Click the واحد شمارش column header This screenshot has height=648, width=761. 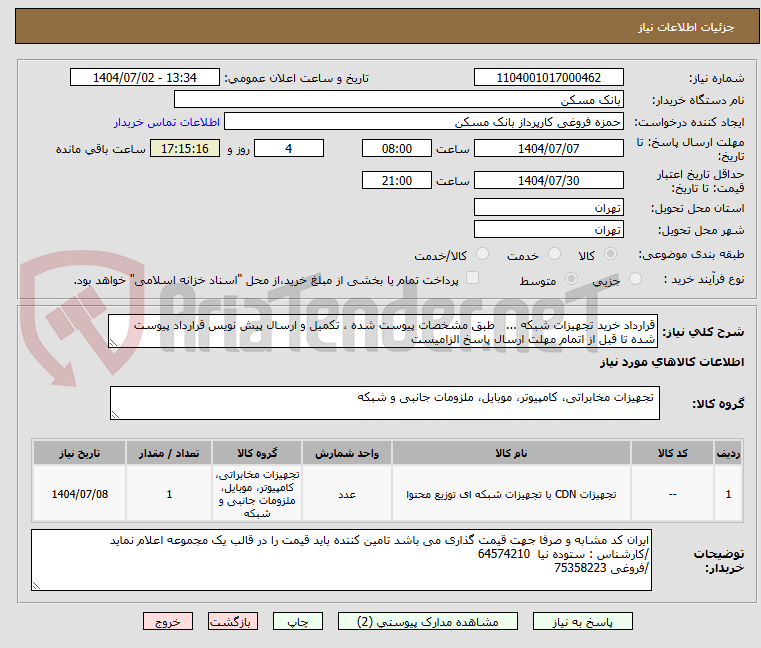pos(347,453)
